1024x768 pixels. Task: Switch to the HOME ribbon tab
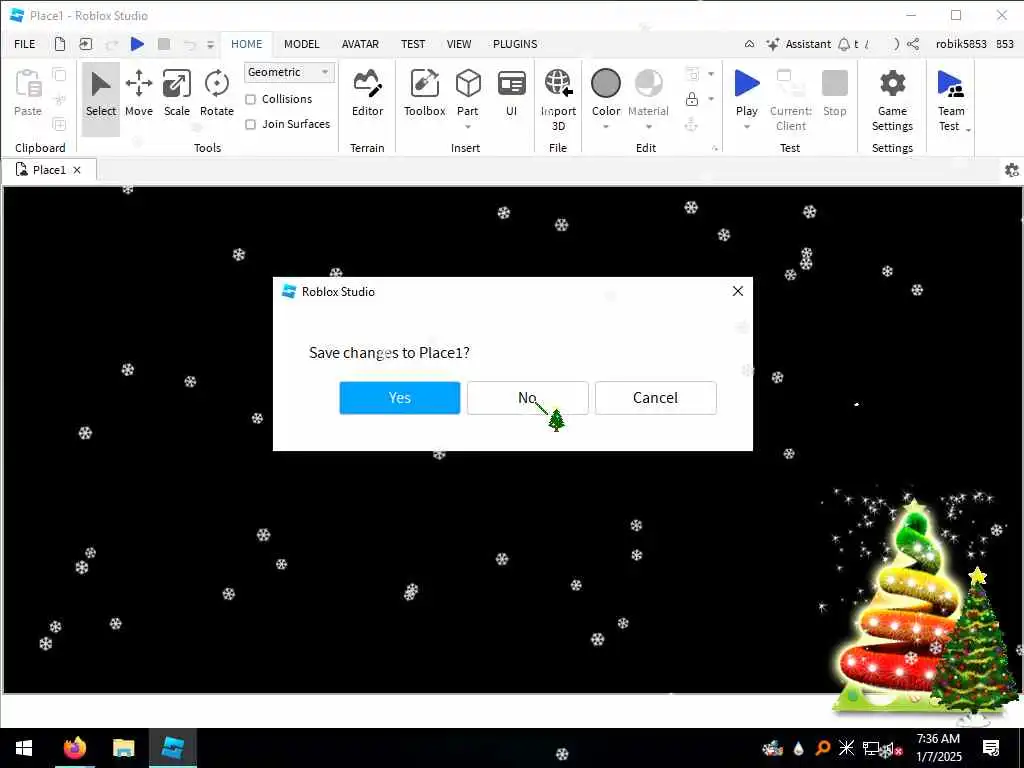pos(247,44)
